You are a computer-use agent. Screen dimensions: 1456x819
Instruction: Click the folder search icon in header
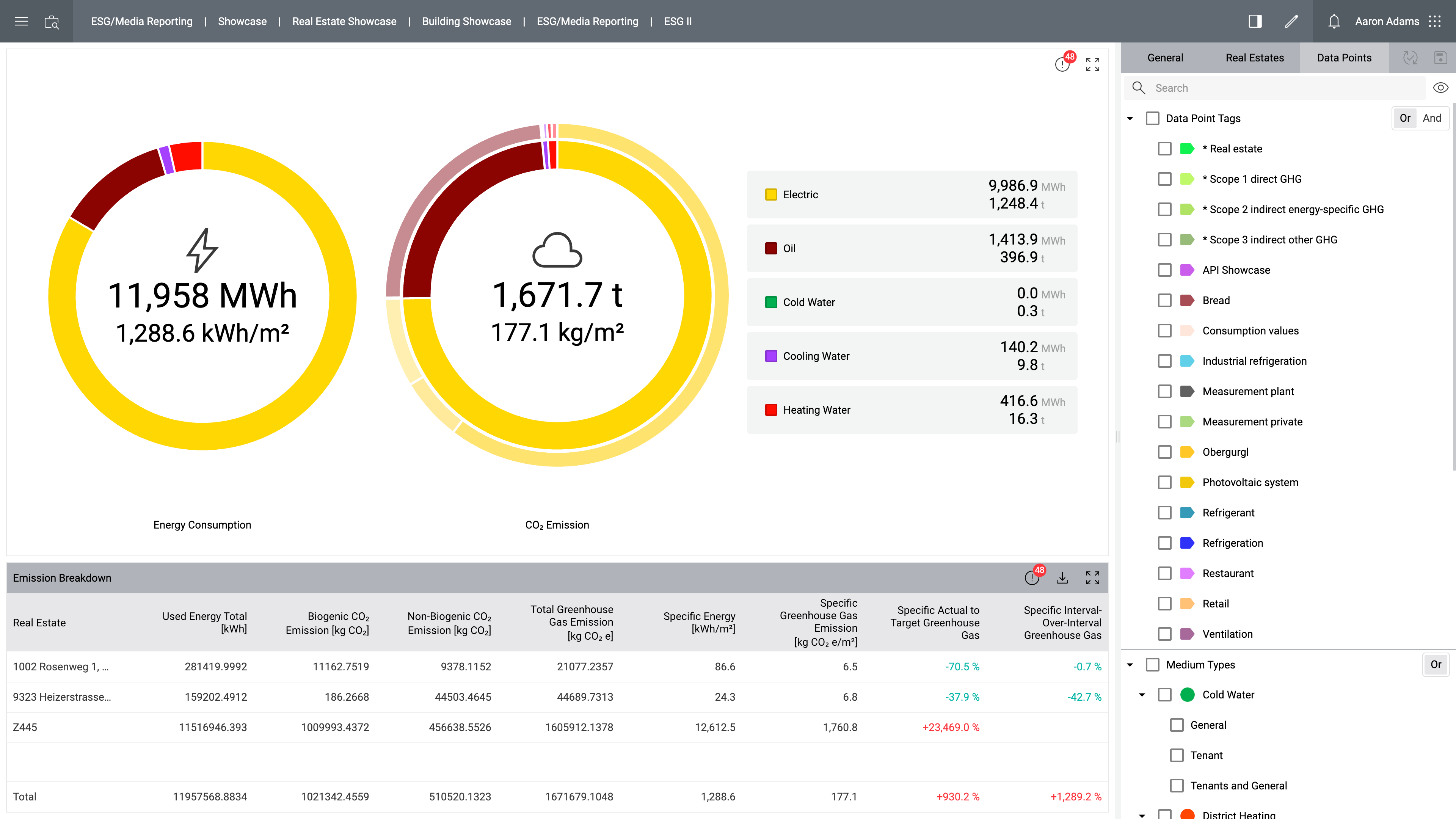pos(52,22)
